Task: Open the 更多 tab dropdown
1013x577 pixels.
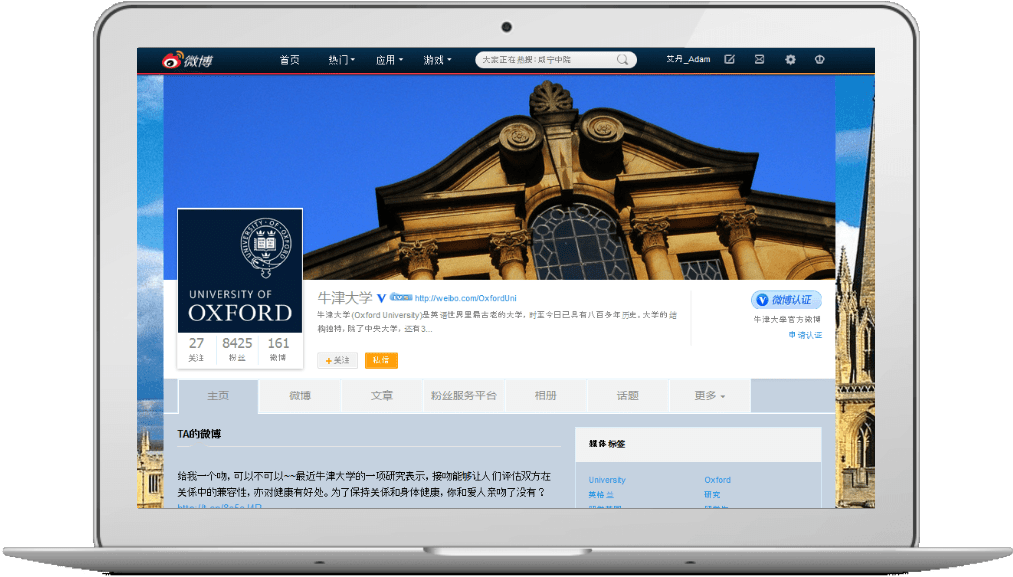Action: (708, 395)
